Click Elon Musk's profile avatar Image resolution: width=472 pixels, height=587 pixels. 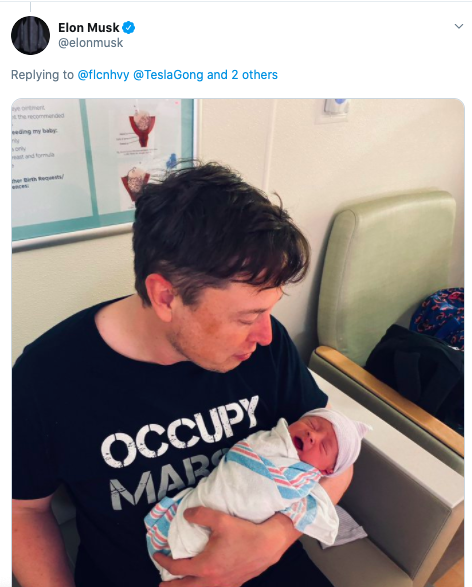30,35
